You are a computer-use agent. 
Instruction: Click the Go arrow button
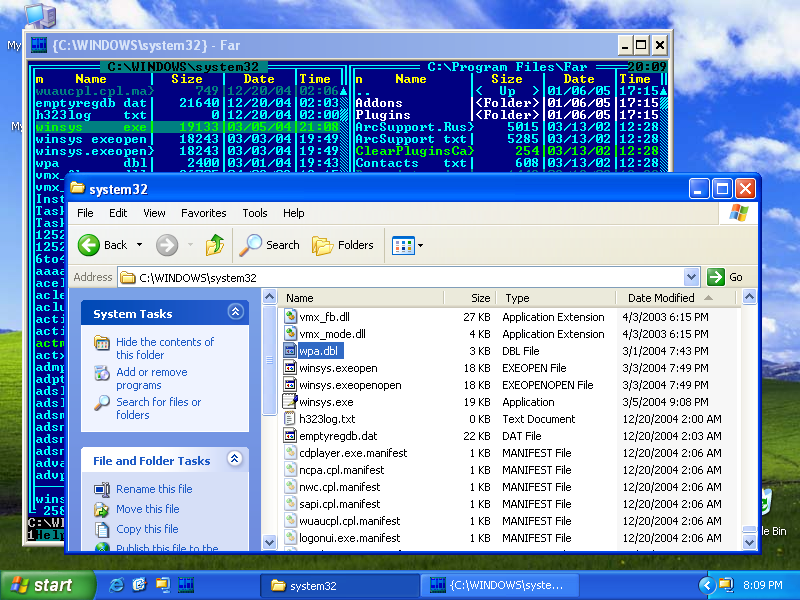pyautogui.click(x=715, y=277)
